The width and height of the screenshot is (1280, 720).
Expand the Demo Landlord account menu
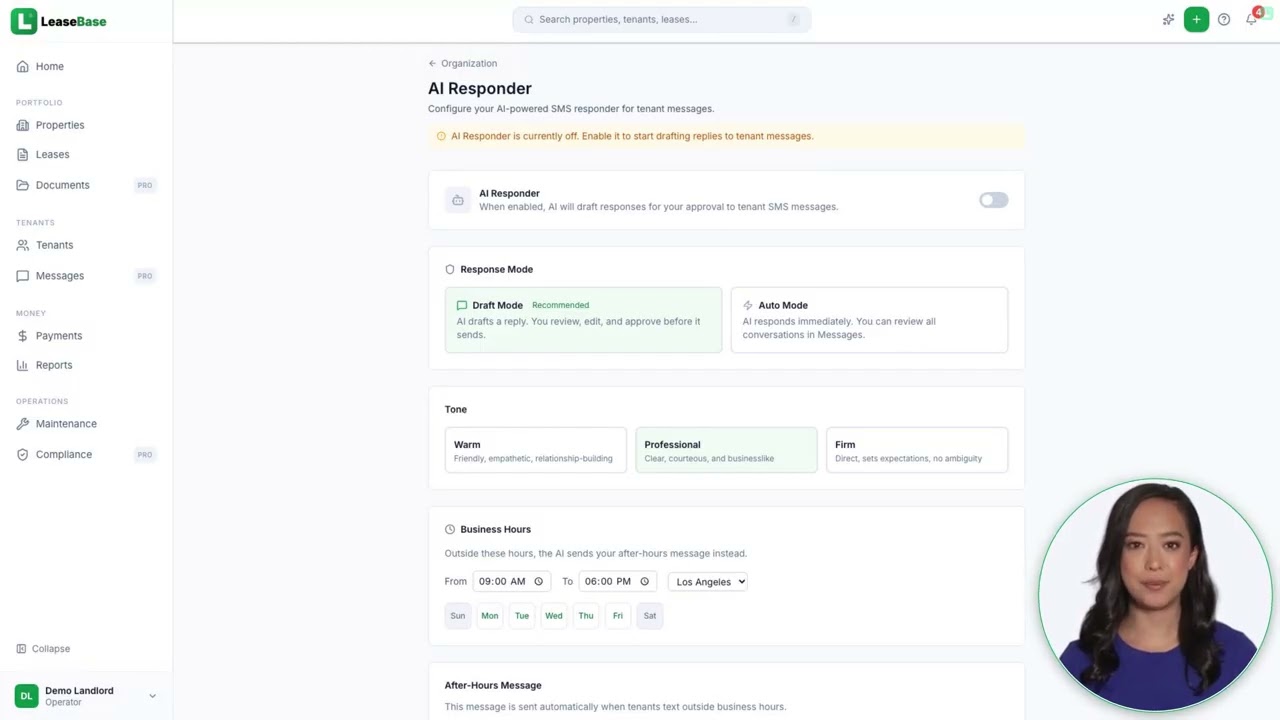(86, 696)
